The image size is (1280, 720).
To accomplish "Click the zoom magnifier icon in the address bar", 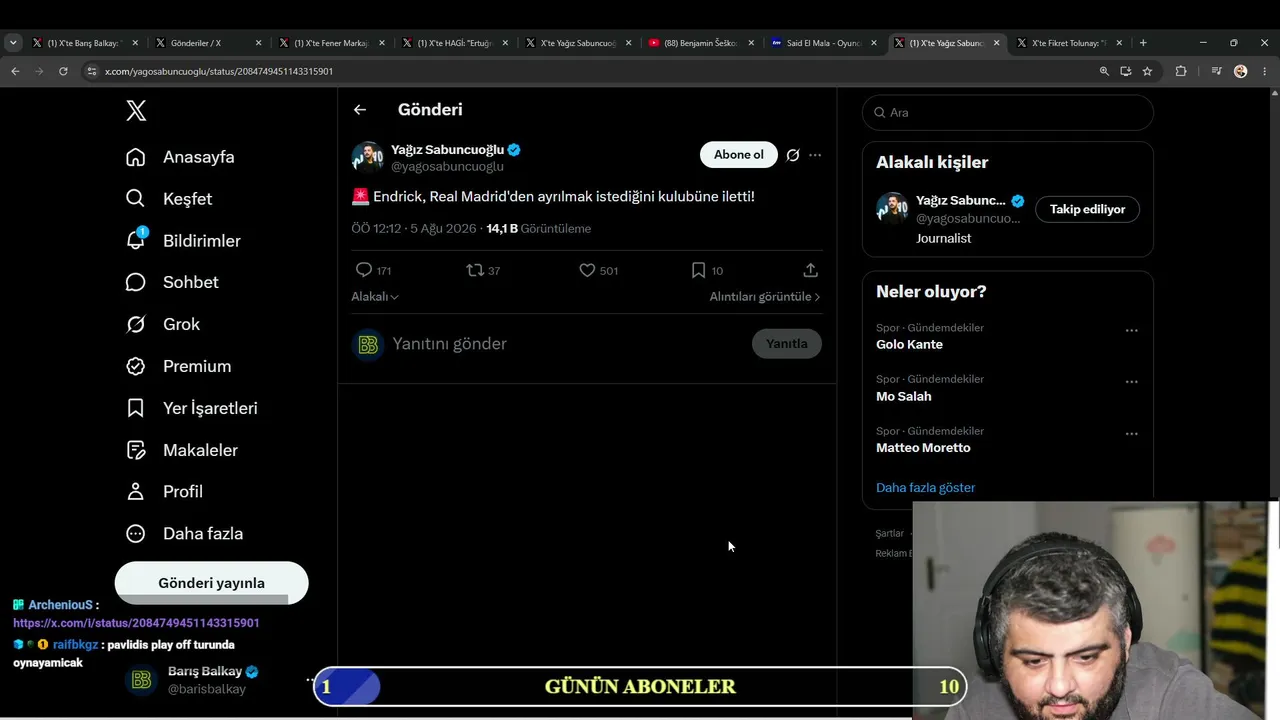I will (1104, 71).
